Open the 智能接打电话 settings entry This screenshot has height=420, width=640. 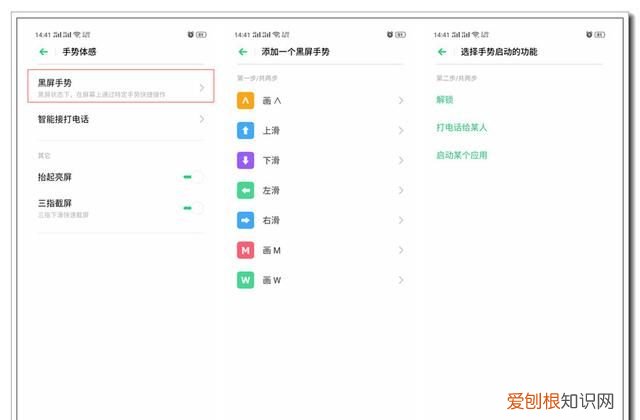click(x=65, y=119)
